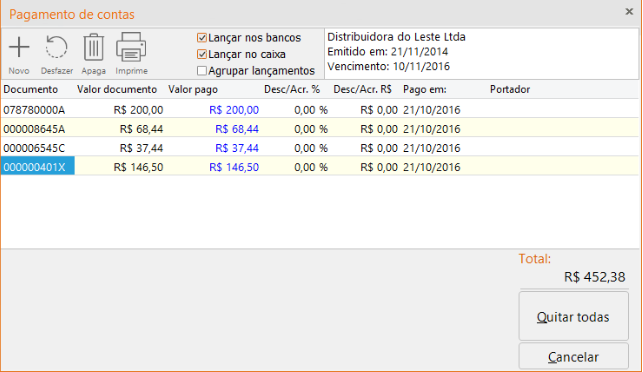The image size is (643, 372).
Task: Uncheck Lançar nos bancos checkbox
Action: coord(201,38)
